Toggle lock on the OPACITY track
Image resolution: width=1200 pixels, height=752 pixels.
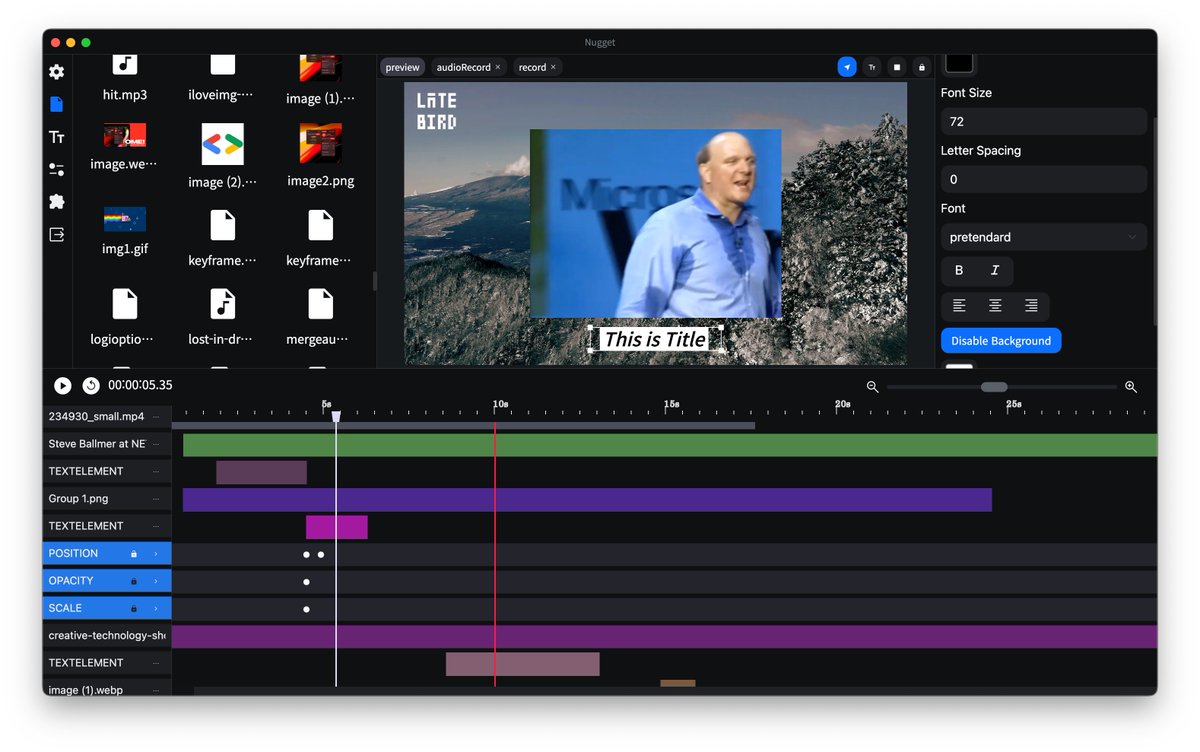(x=134, y=581)
